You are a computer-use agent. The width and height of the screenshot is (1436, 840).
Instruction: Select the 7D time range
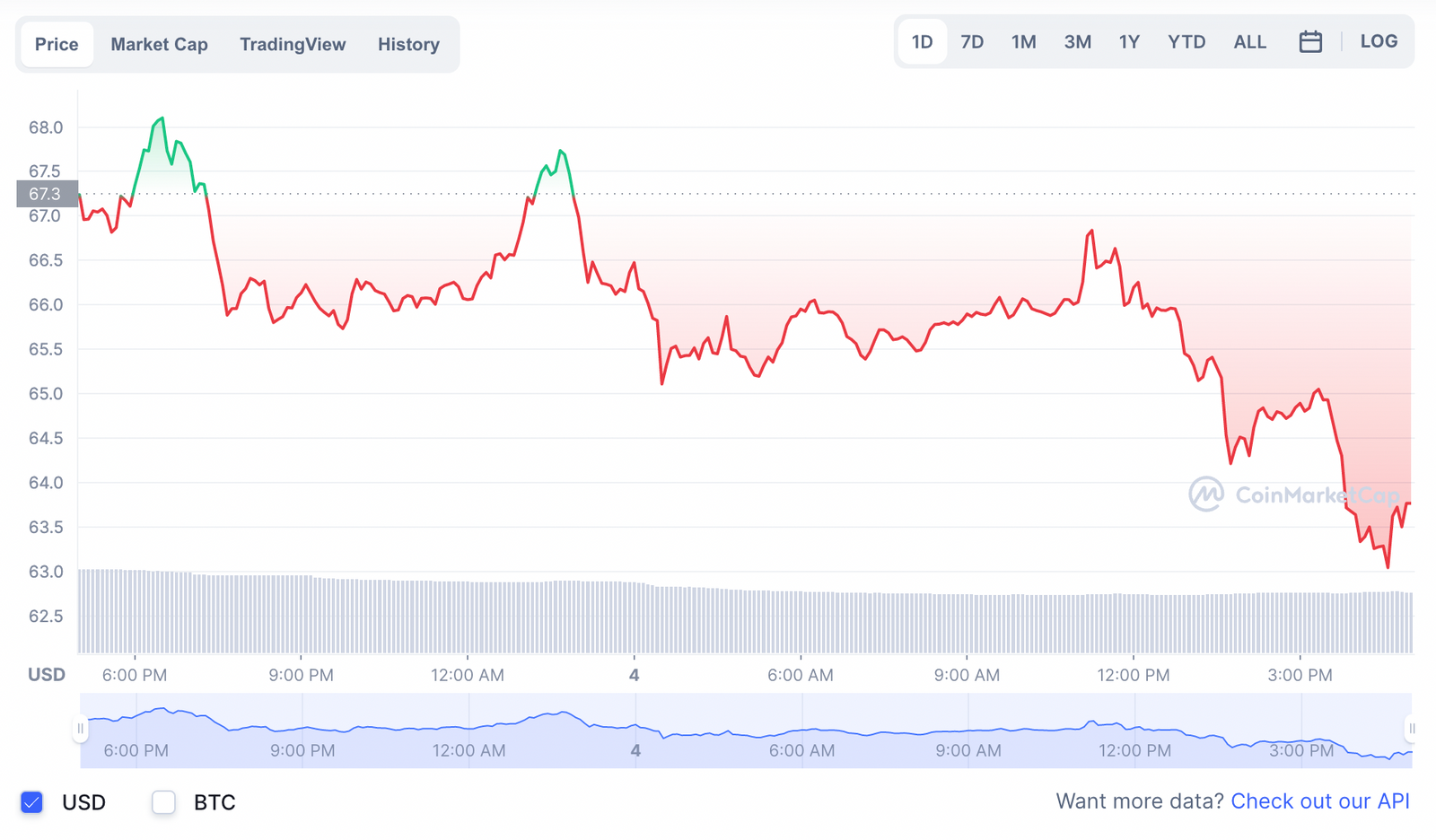coord(972,41)
